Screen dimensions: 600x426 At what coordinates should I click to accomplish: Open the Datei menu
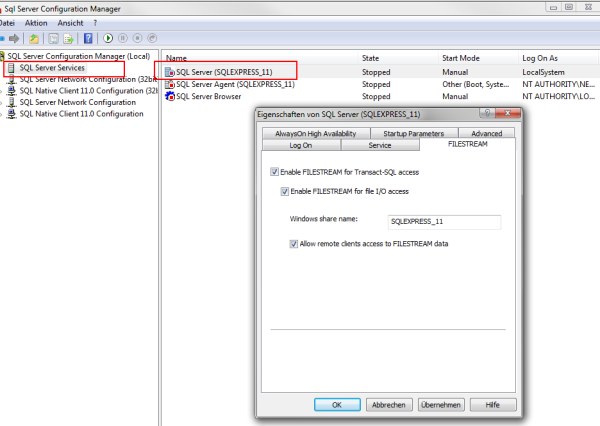click(x=7, y=23)
